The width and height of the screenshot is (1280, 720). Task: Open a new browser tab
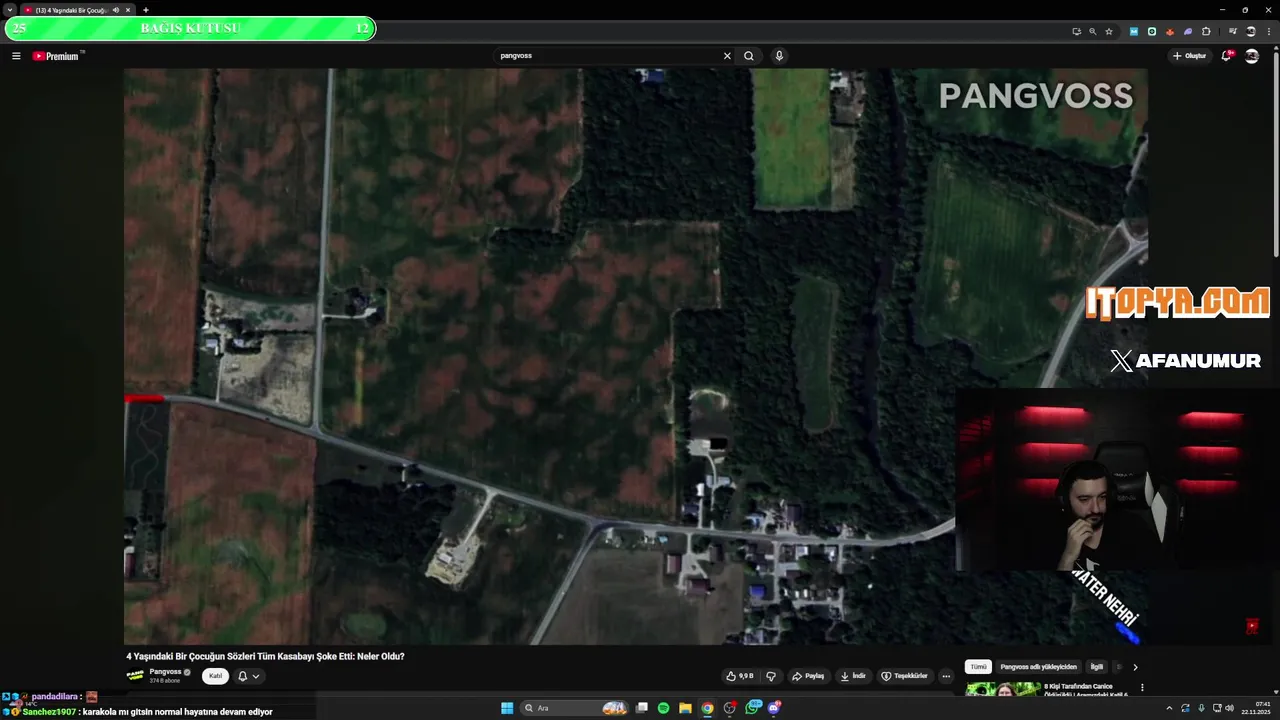pyautogui.click(x=145, y=10)
